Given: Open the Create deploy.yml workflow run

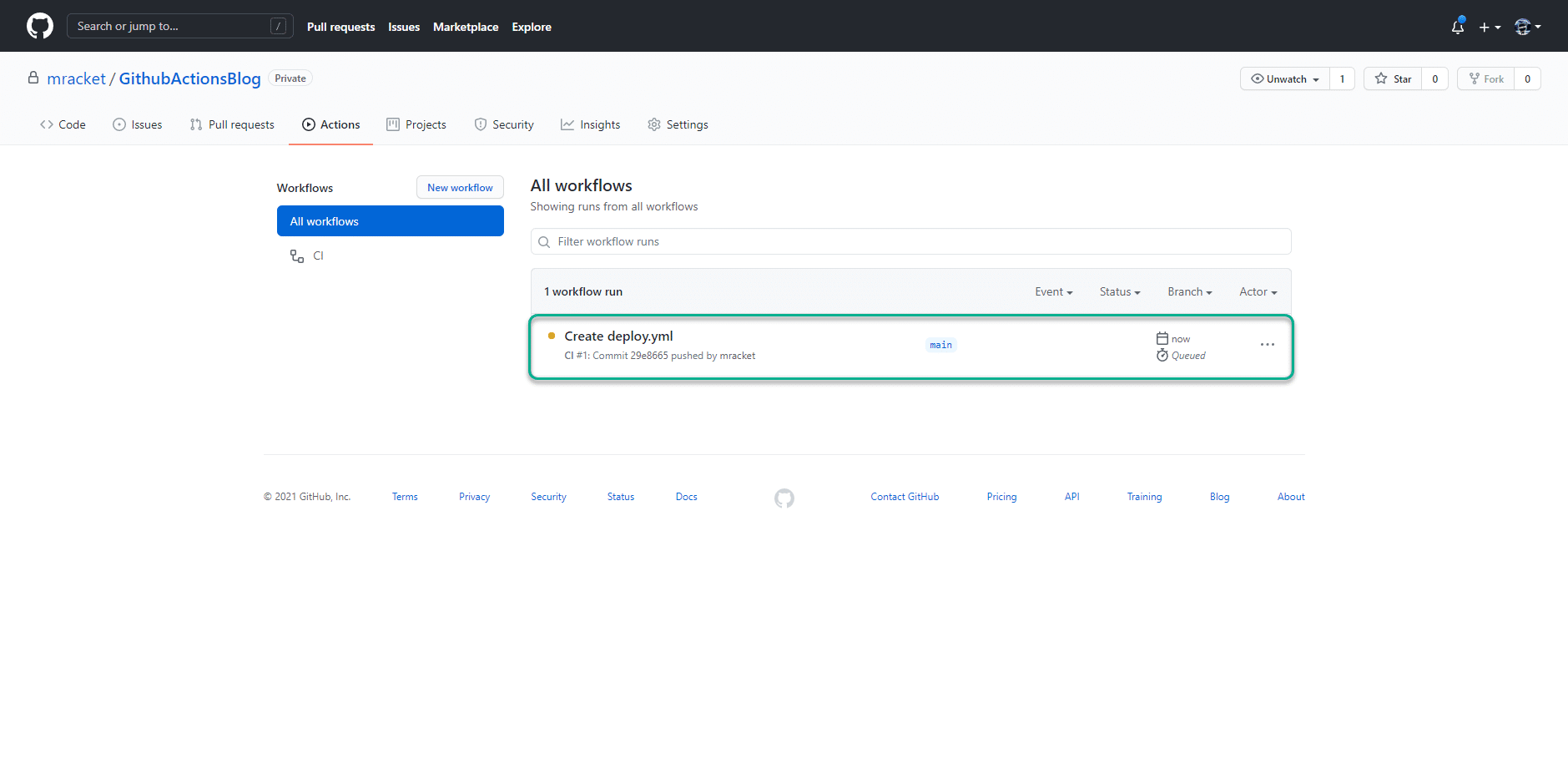Looking at the screenshot, I should (618, 336).
